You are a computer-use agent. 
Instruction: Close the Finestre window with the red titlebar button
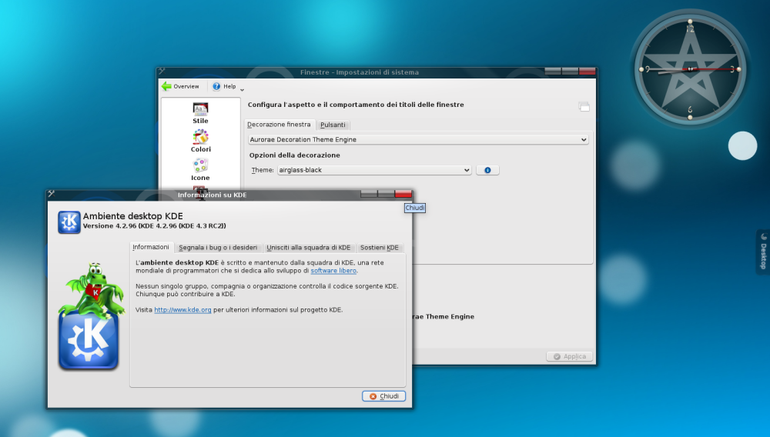coord(587,71)
